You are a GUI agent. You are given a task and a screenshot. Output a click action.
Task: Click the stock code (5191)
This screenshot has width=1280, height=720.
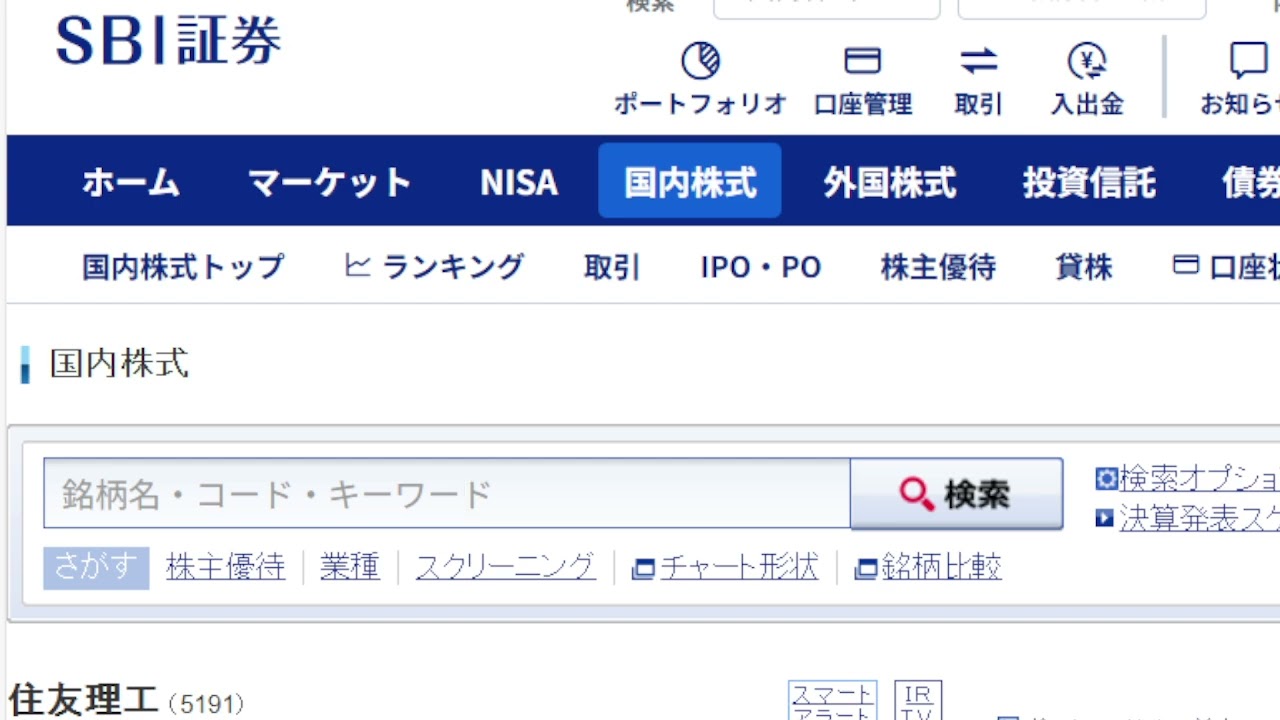pos(206,704)
